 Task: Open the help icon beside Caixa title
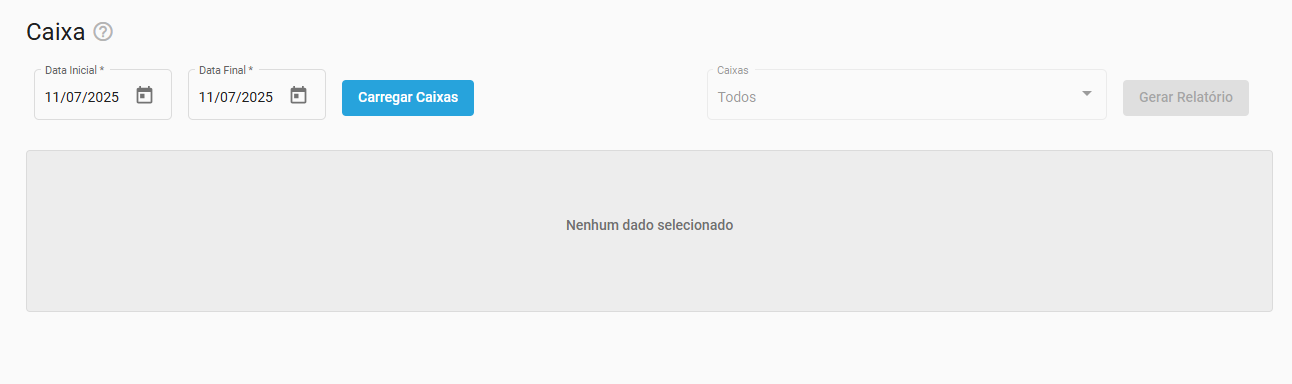tap(103, 32)
